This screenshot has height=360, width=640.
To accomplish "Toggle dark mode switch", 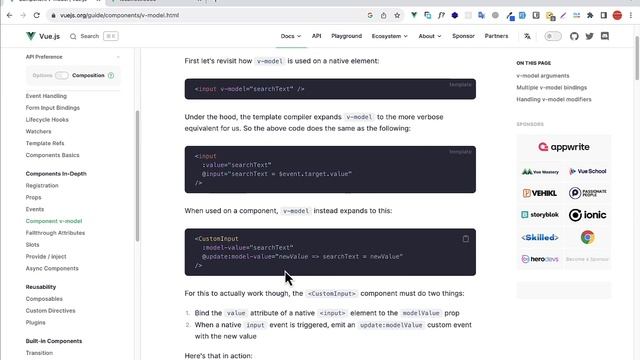I will [553, 36].
